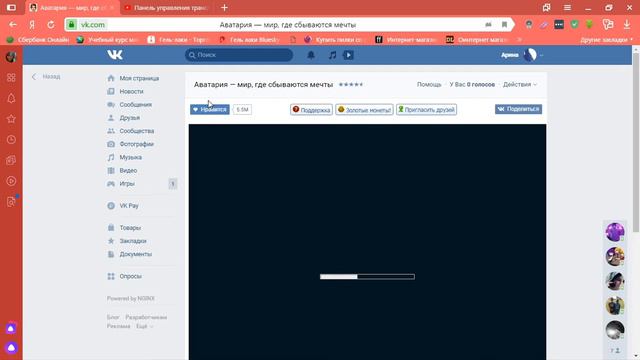Viewport: 640px width, 360px height.
Task: Click У Вас 0 голосов link
Action: coord(472,84)
